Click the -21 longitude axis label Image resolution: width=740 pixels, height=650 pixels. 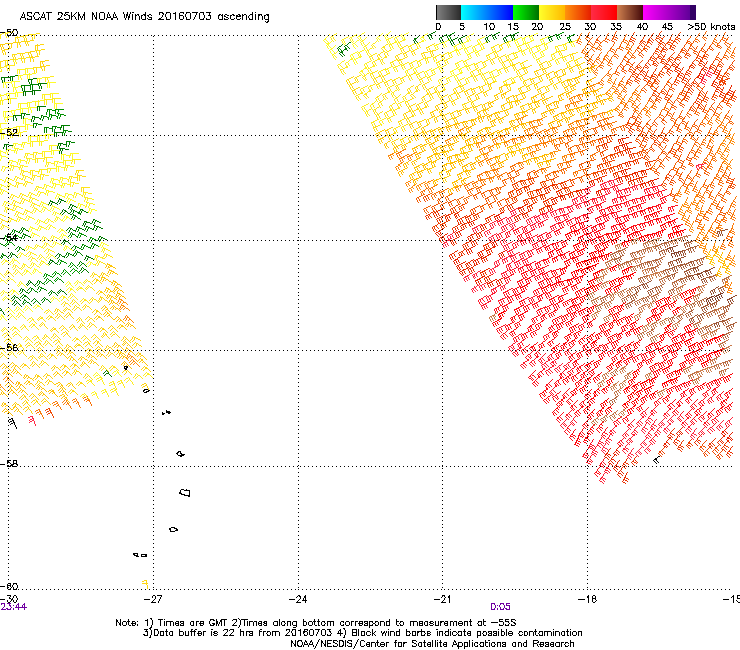tap(442, 599)
